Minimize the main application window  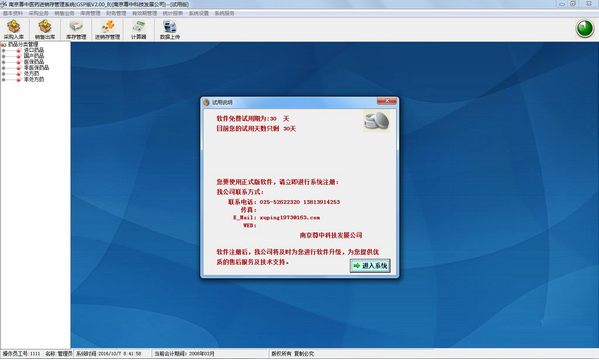562,4
